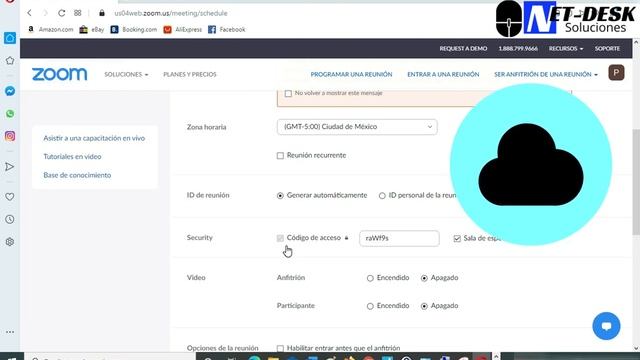Click PROGRAMAR UNA REUNIÓN
This screenshot has width=640, height=360.
click(351, 74)
